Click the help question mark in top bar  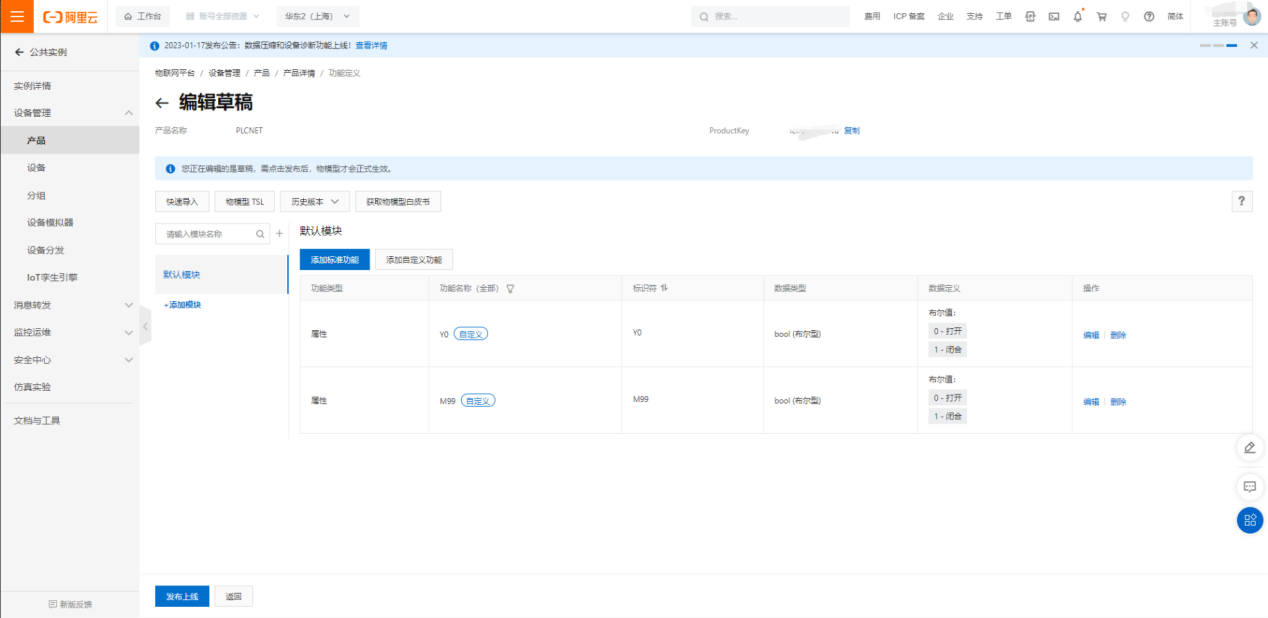(1149, 17)
